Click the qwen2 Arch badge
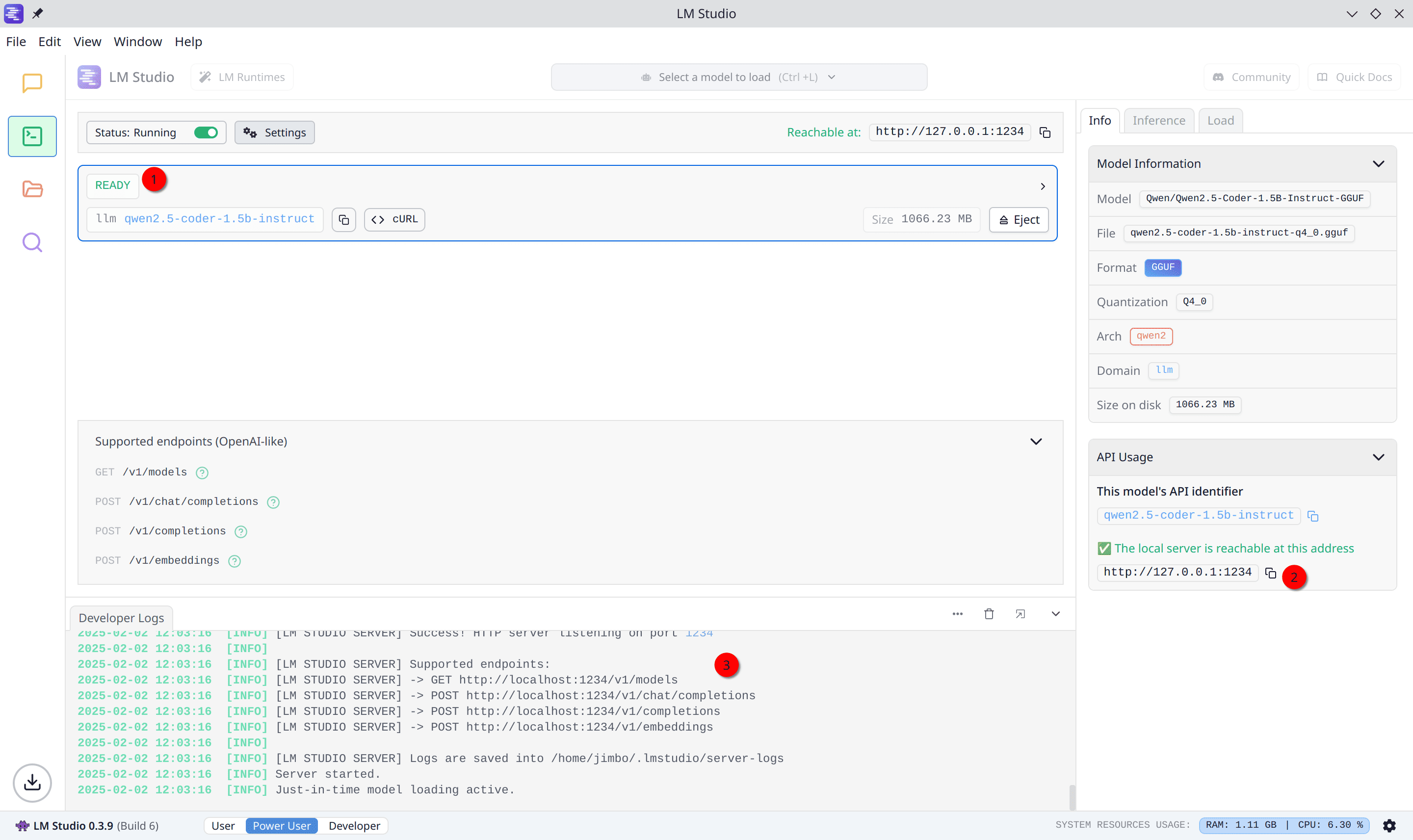The height and width of the screenshot is (840, 1413). (x=1151, y=336)
